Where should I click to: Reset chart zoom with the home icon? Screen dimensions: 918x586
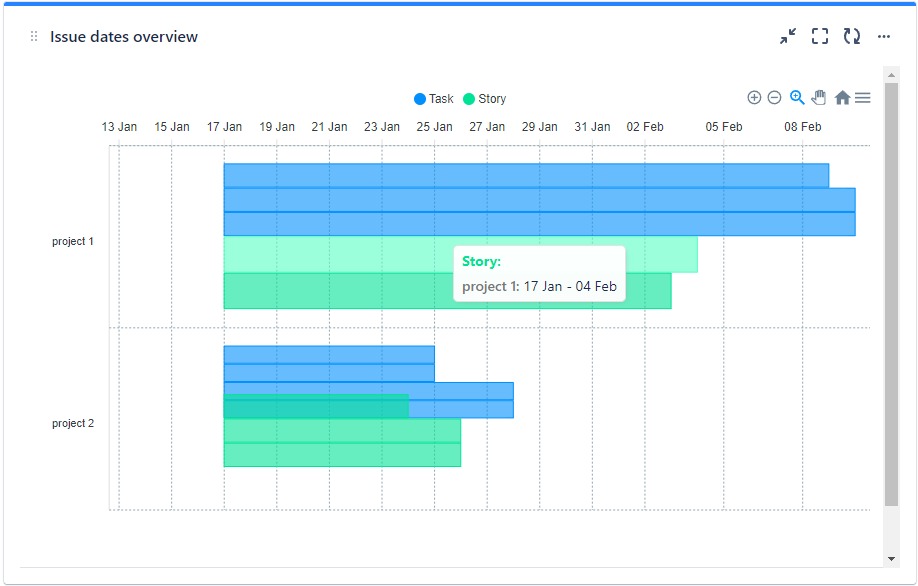[x=842, y=97]
